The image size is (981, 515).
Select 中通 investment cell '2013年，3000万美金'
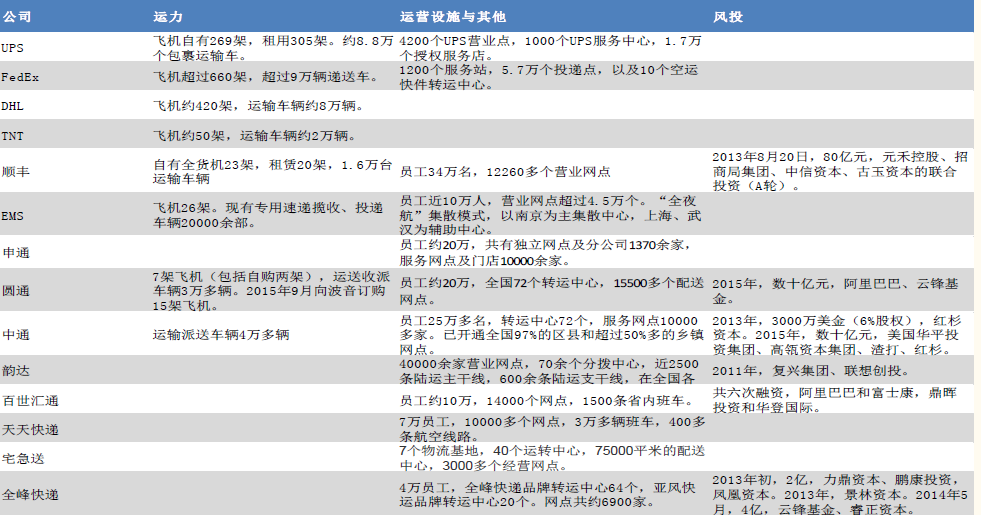point(836,335)
